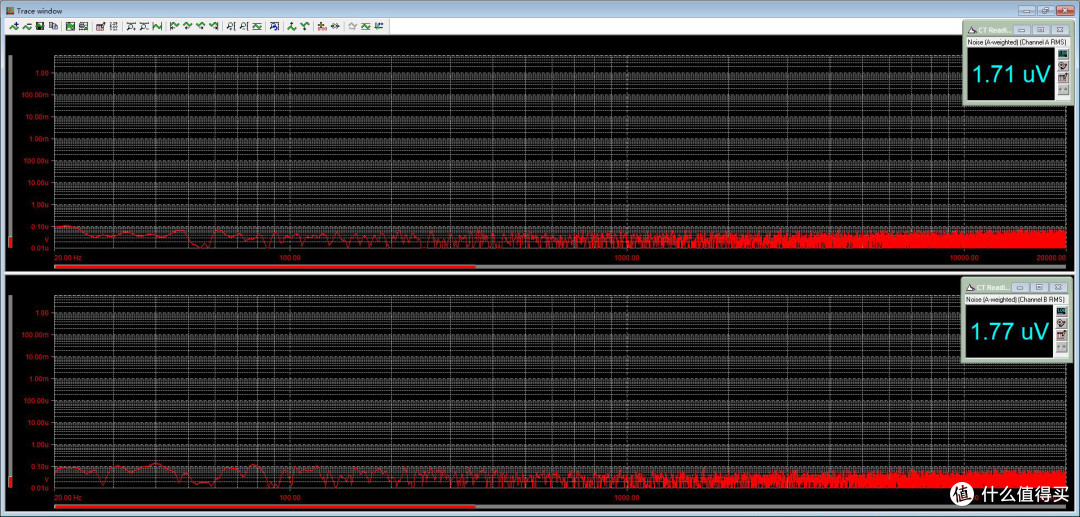This screenshot has width=1080, height=517.
Task: Click digital display icon in Channel B reading window
Action: (1063, 311)
